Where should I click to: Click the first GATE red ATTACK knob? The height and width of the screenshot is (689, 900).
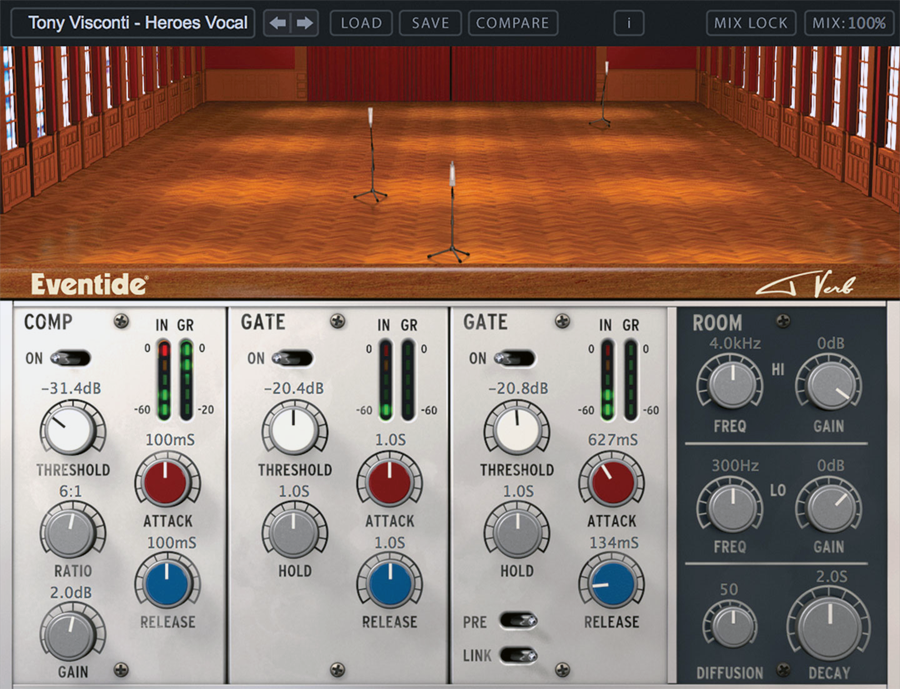click(x=390, y=481)
